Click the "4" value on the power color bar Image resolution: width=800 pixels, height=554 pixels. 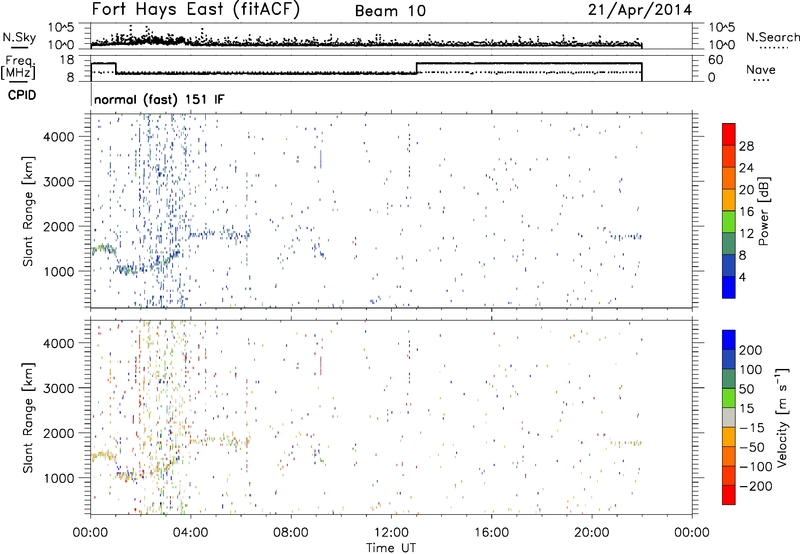(x=742, y=277)
